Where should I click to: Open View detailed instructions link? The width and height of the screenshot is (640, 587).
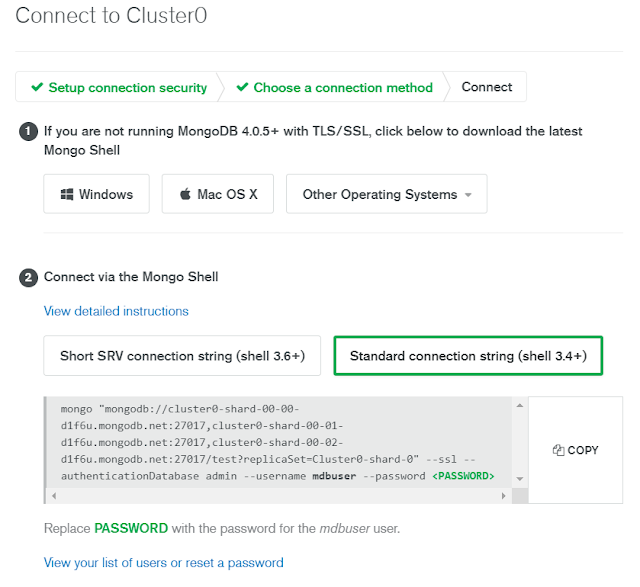coord(116,311)
